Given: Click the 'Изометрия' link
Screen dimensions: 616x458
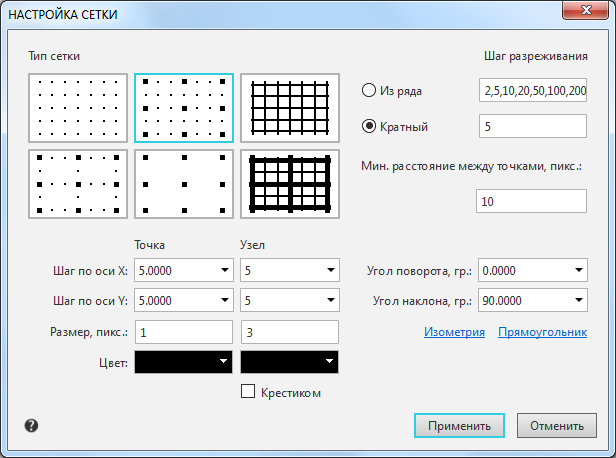Looking at the screenshot, I should [x=455, y=333].
